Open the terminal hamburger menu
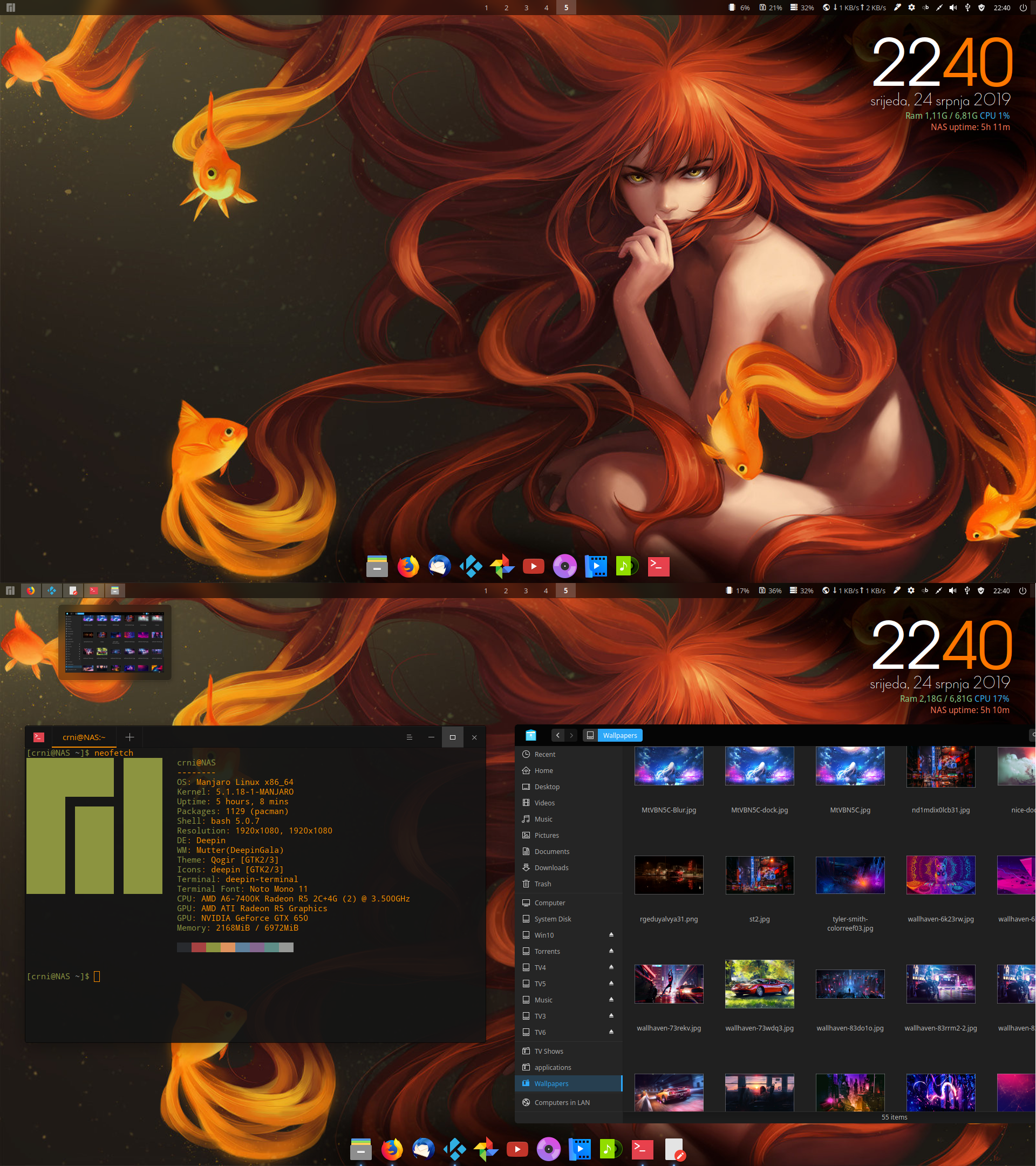This screenshot has width=1036, height=1166. (410, 737)
